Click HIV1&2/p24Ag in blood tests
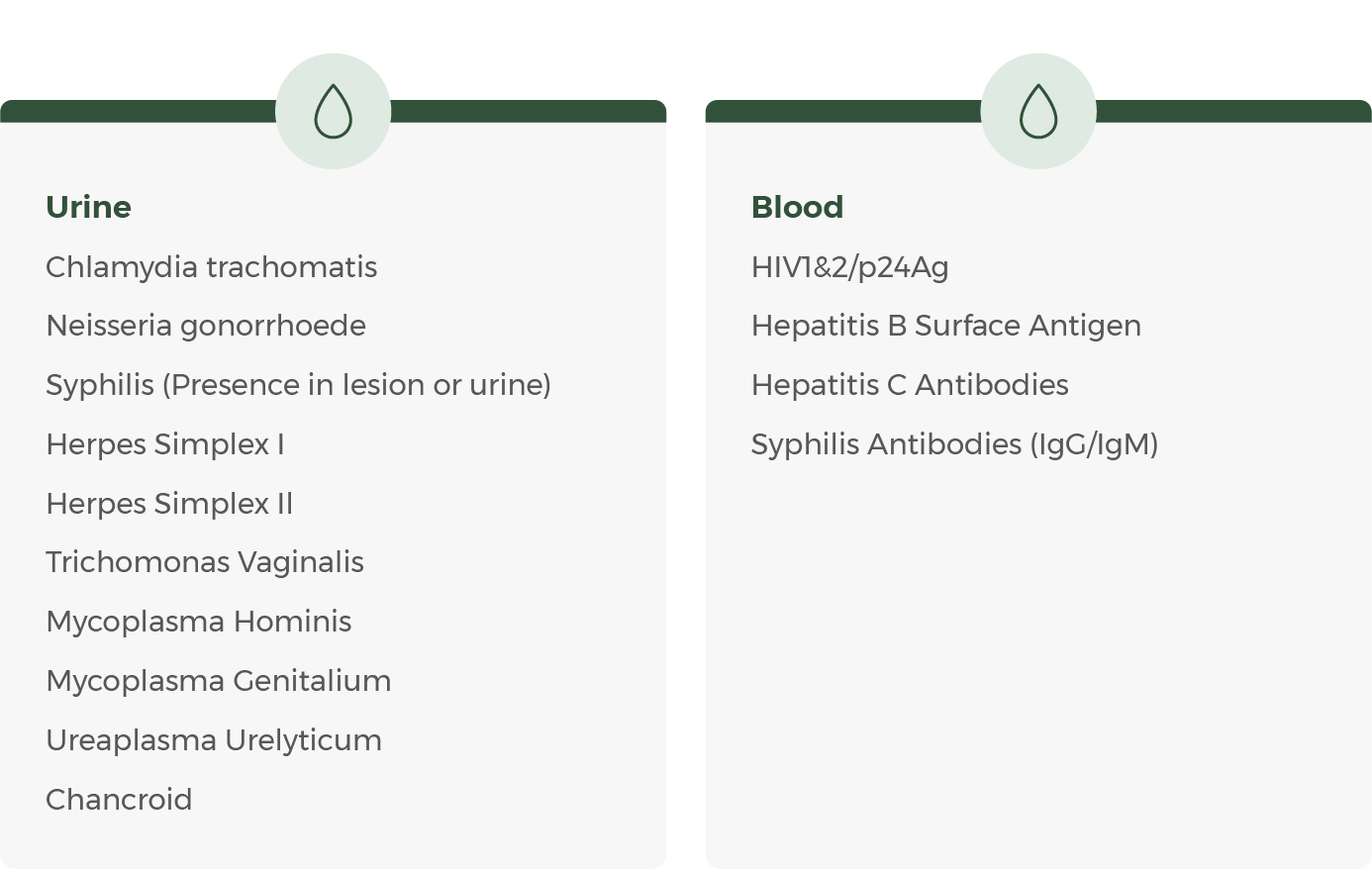The width and height of the screenshot is (1372, 872). click(849, 267)
